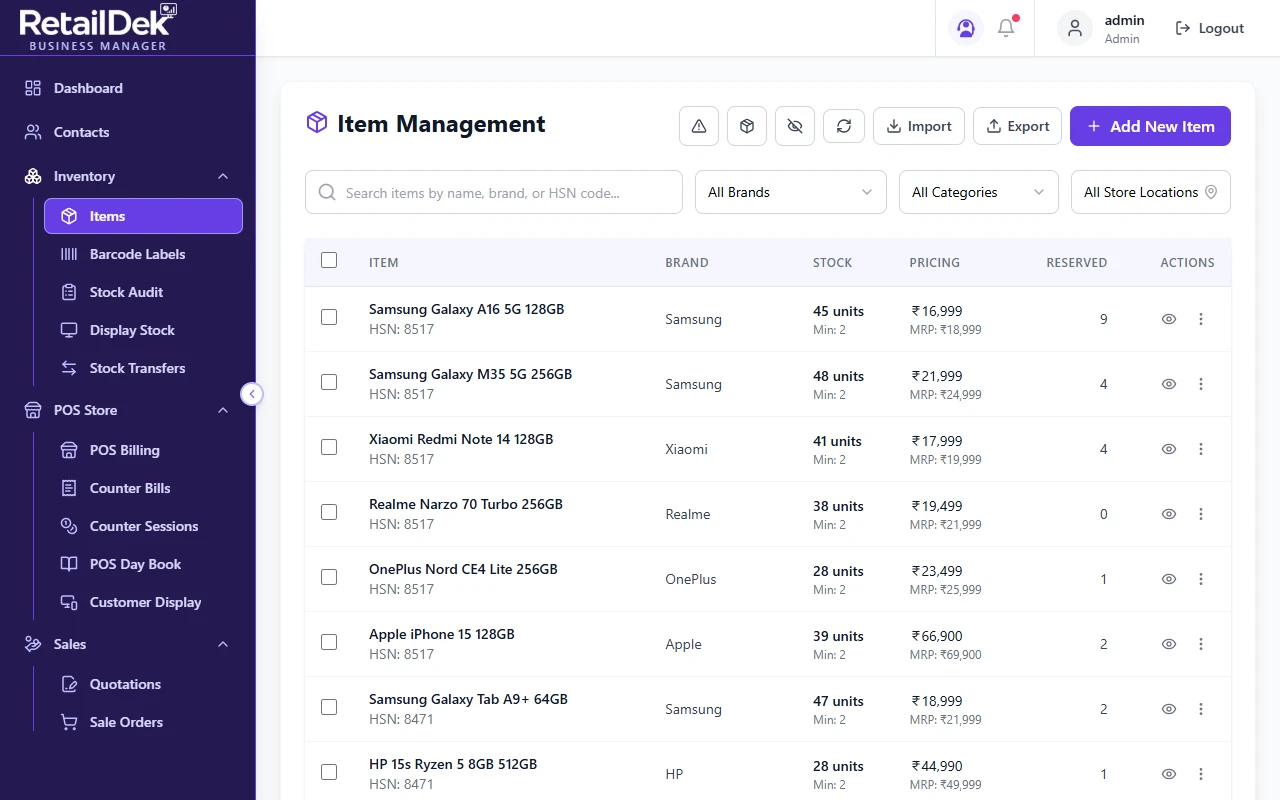
Task: Open the All Store Locations selector
Action: (1151, 192)
